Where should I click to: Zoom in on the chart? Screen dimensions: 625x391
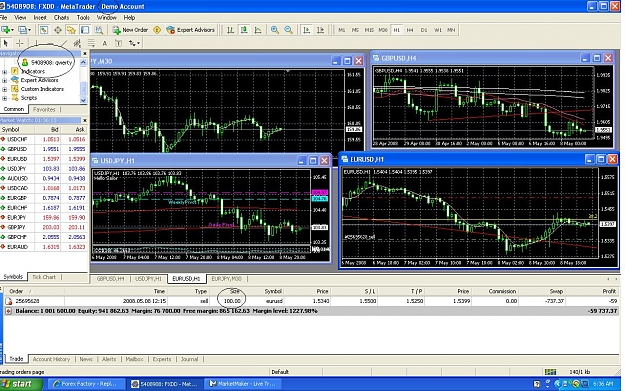tap(274, 30)
